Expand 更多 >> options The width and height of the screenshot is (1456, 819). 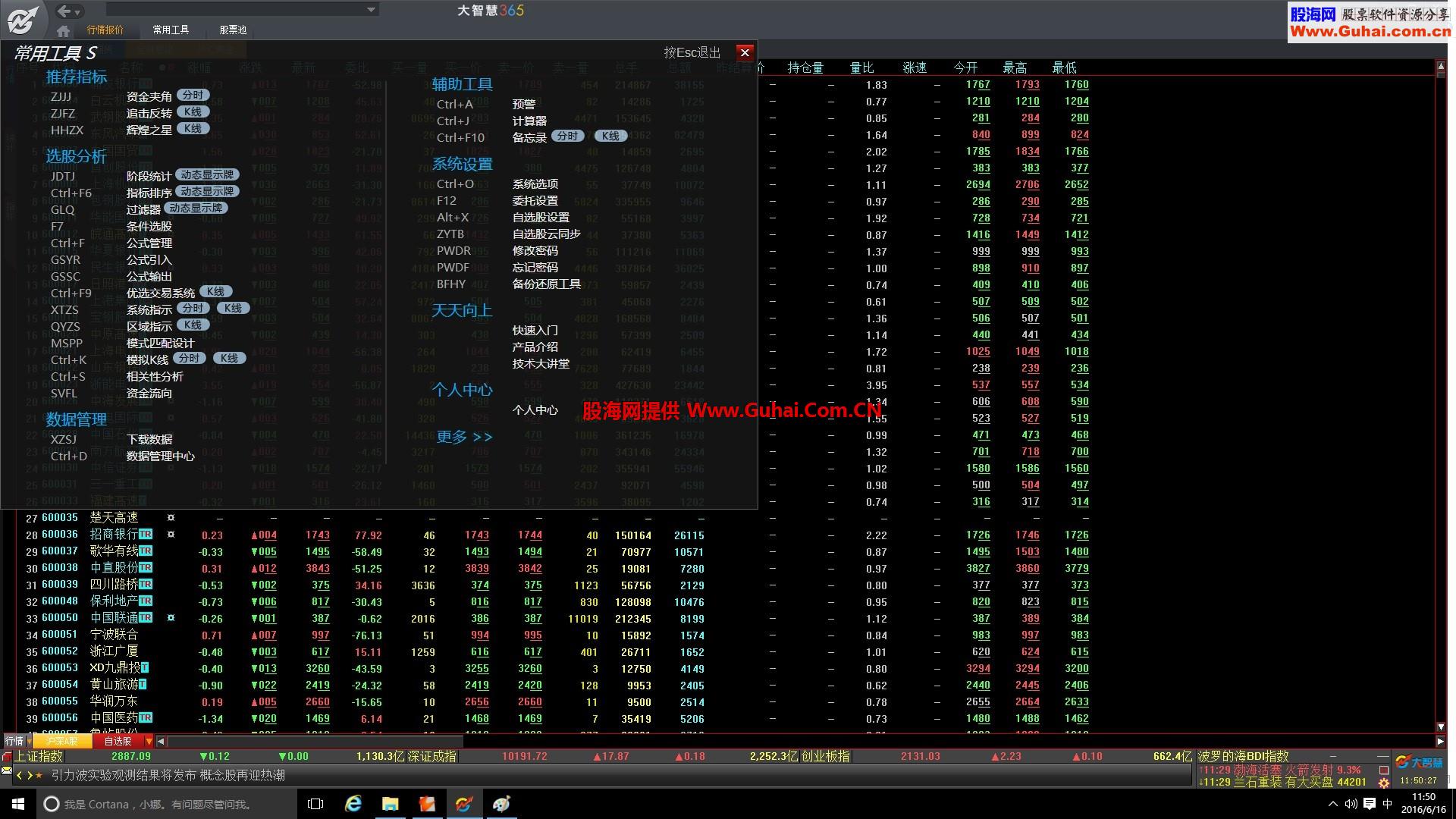(x=464, y=437)
